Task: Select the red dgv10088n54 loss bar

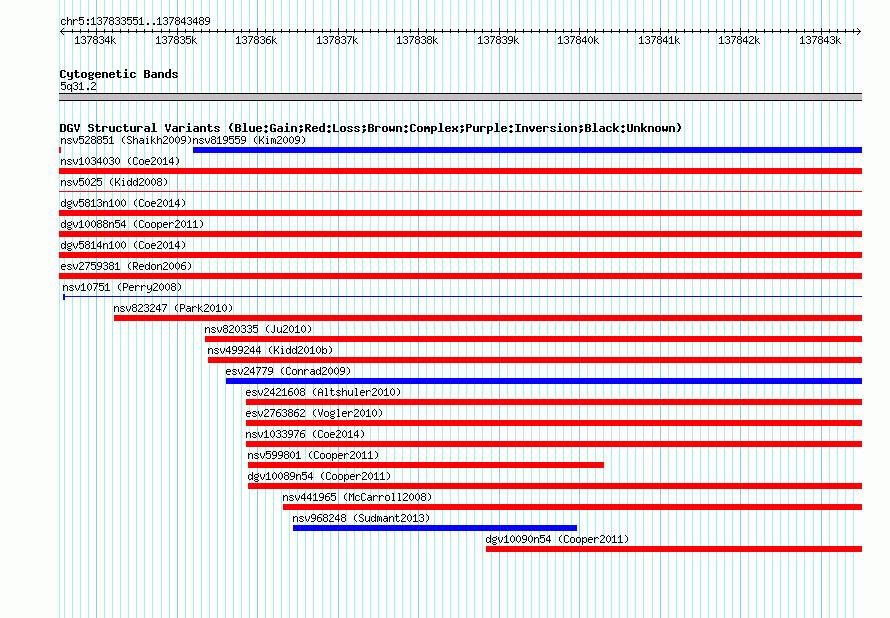Action: tap(460, 234)
